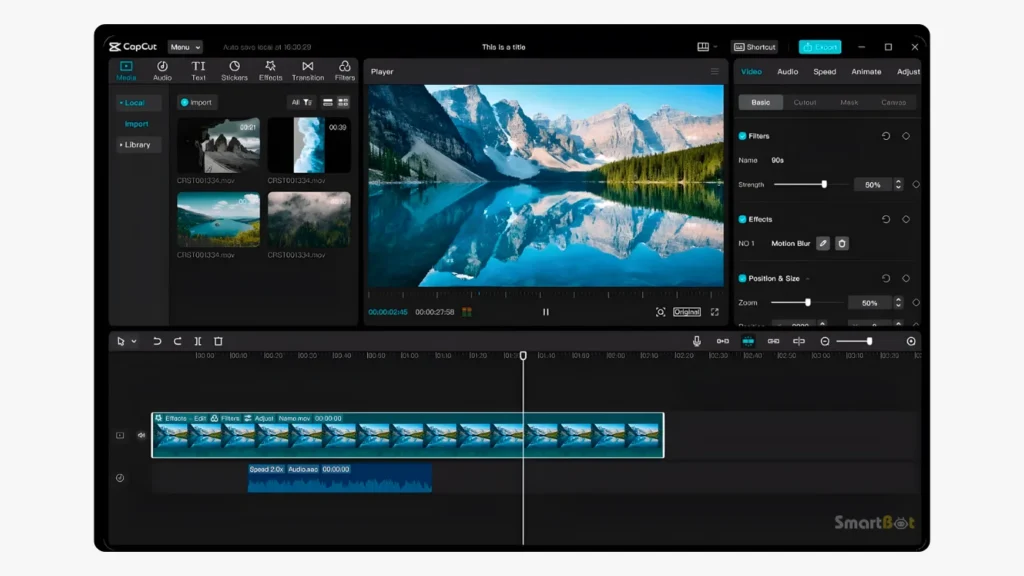This screenshot has height=576, width=1024.
Task: Expand the Library section in the sidebar
Action: point(137,144)
